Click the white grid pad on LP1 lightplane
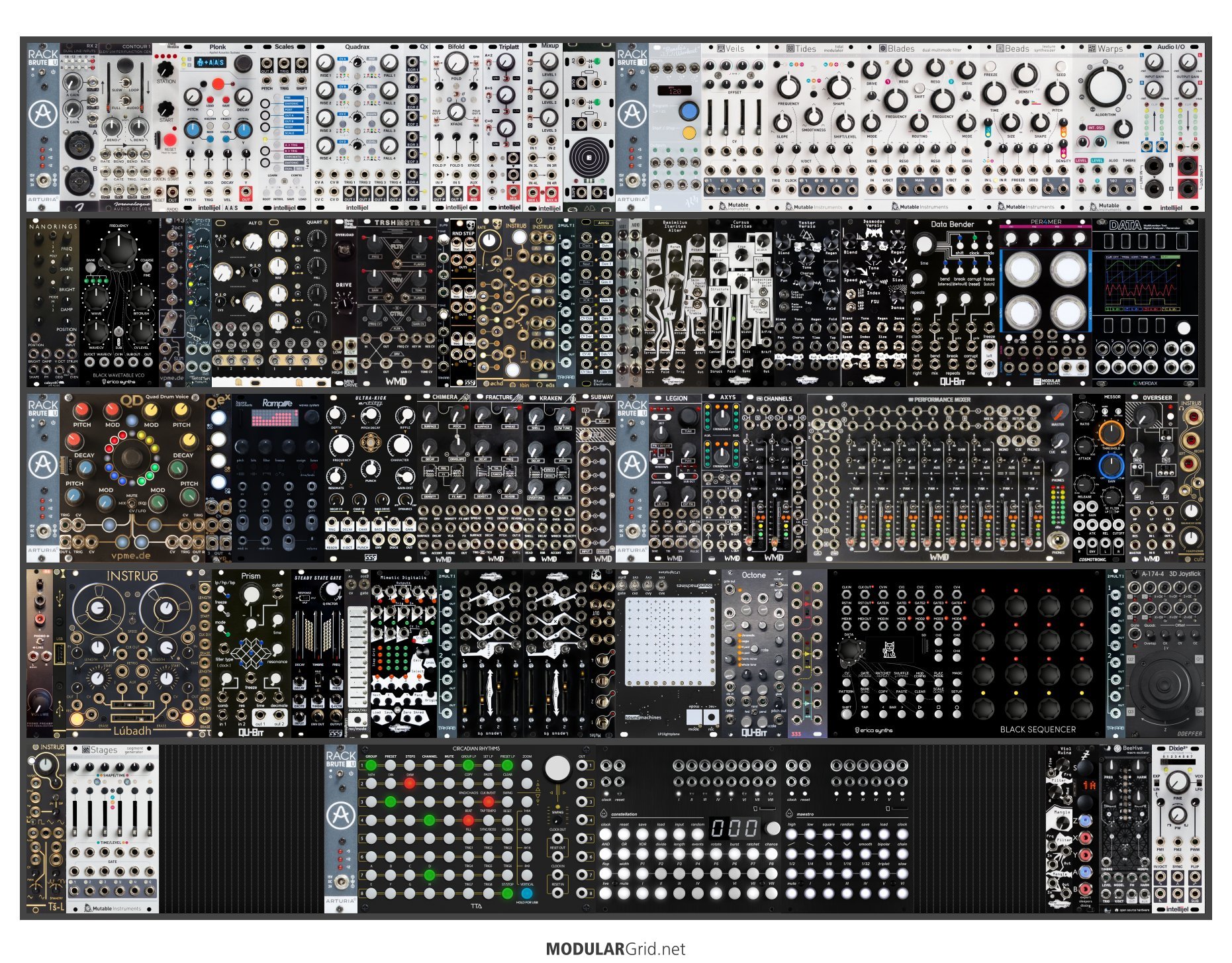Image resolution: width=1232 pixels, height=963 pixels. click(671, 642)
